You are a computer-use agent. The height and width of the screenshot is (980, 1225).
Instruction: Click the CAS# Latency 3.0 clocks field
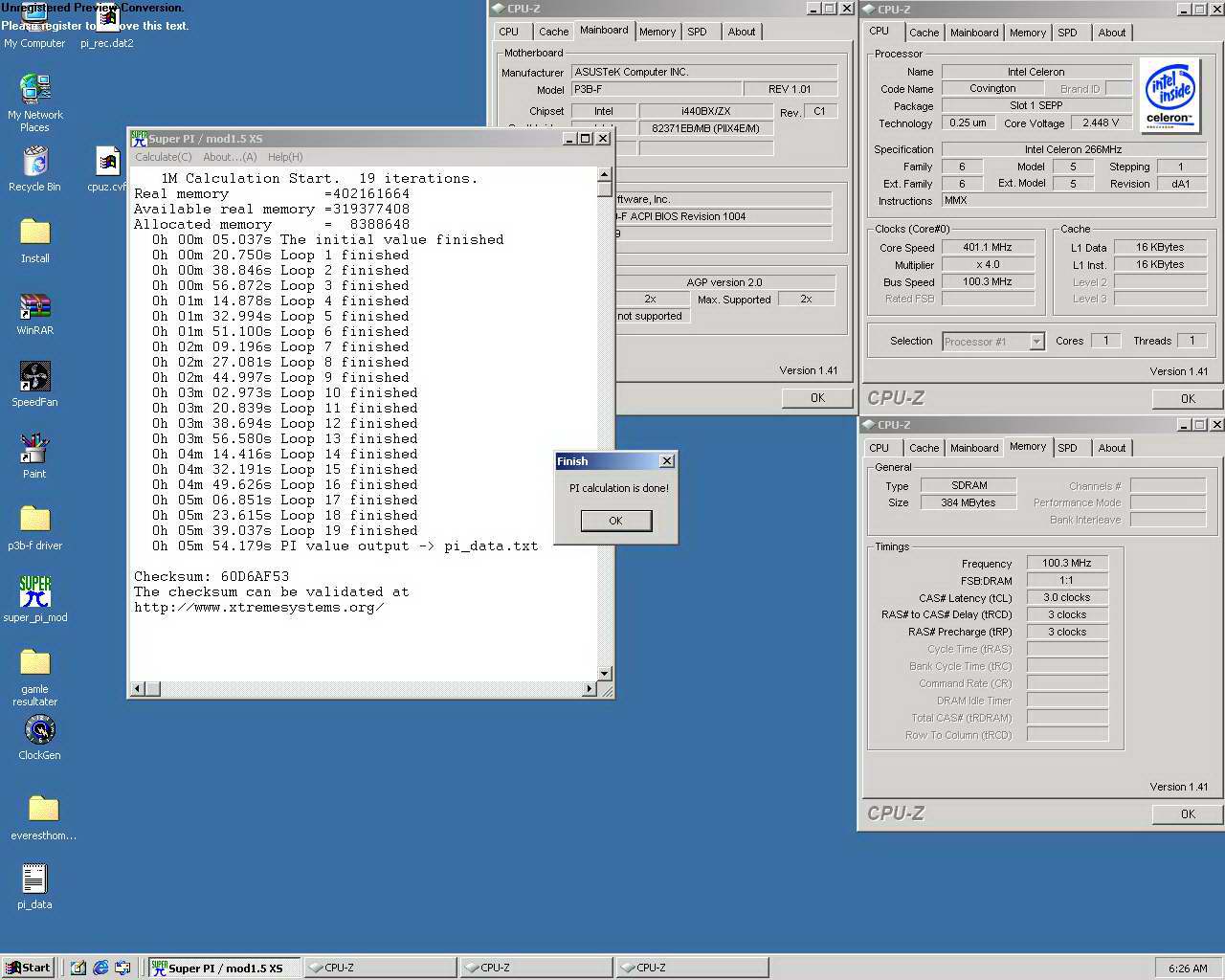click(1067, 597)
